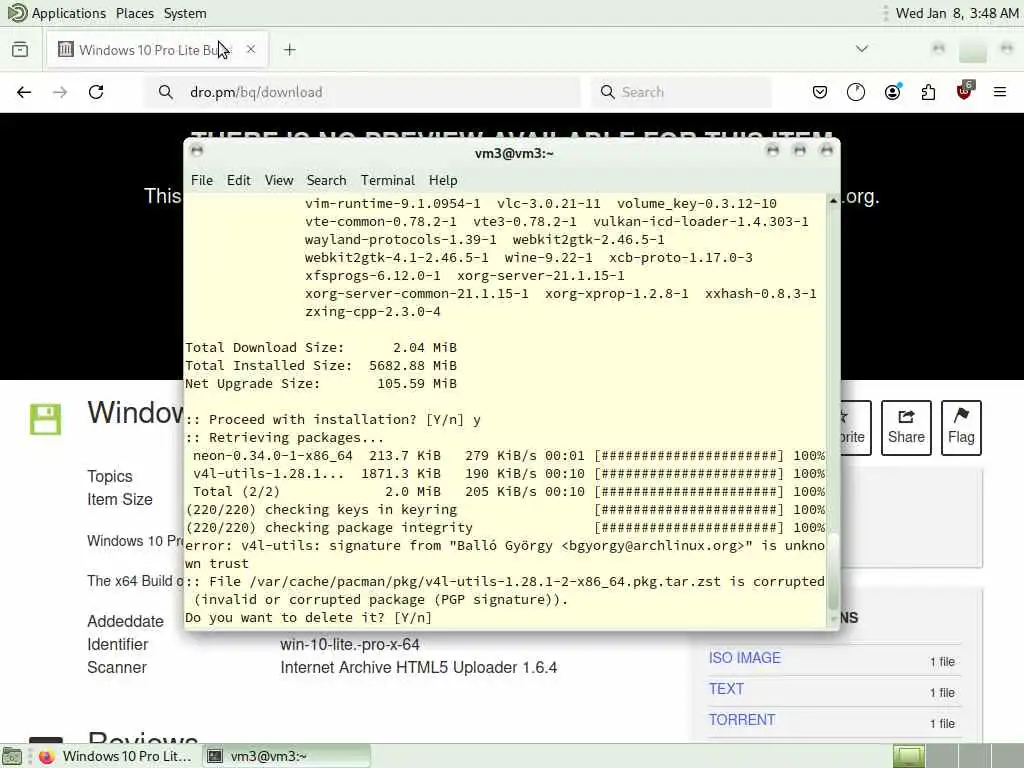Open the terminal File menu
Screen dimensions: 1024x768
tap(202, 180)
